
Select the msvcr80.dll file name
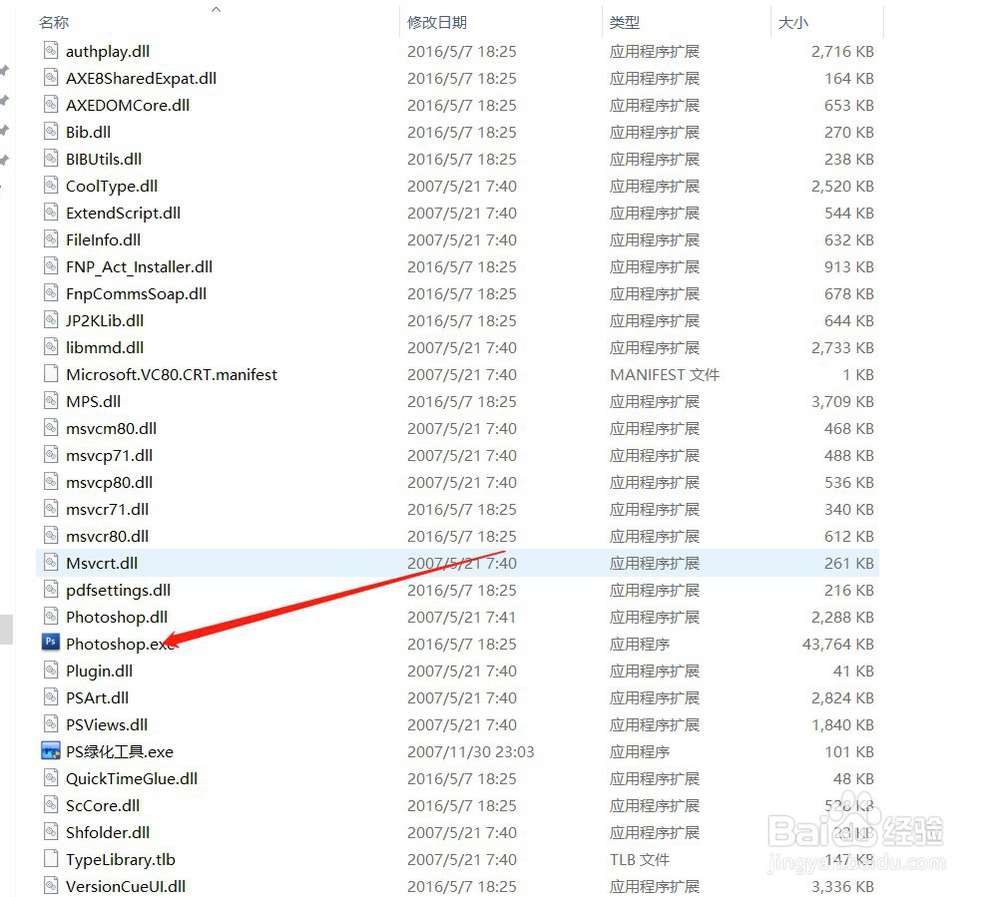tap(107, 536)
